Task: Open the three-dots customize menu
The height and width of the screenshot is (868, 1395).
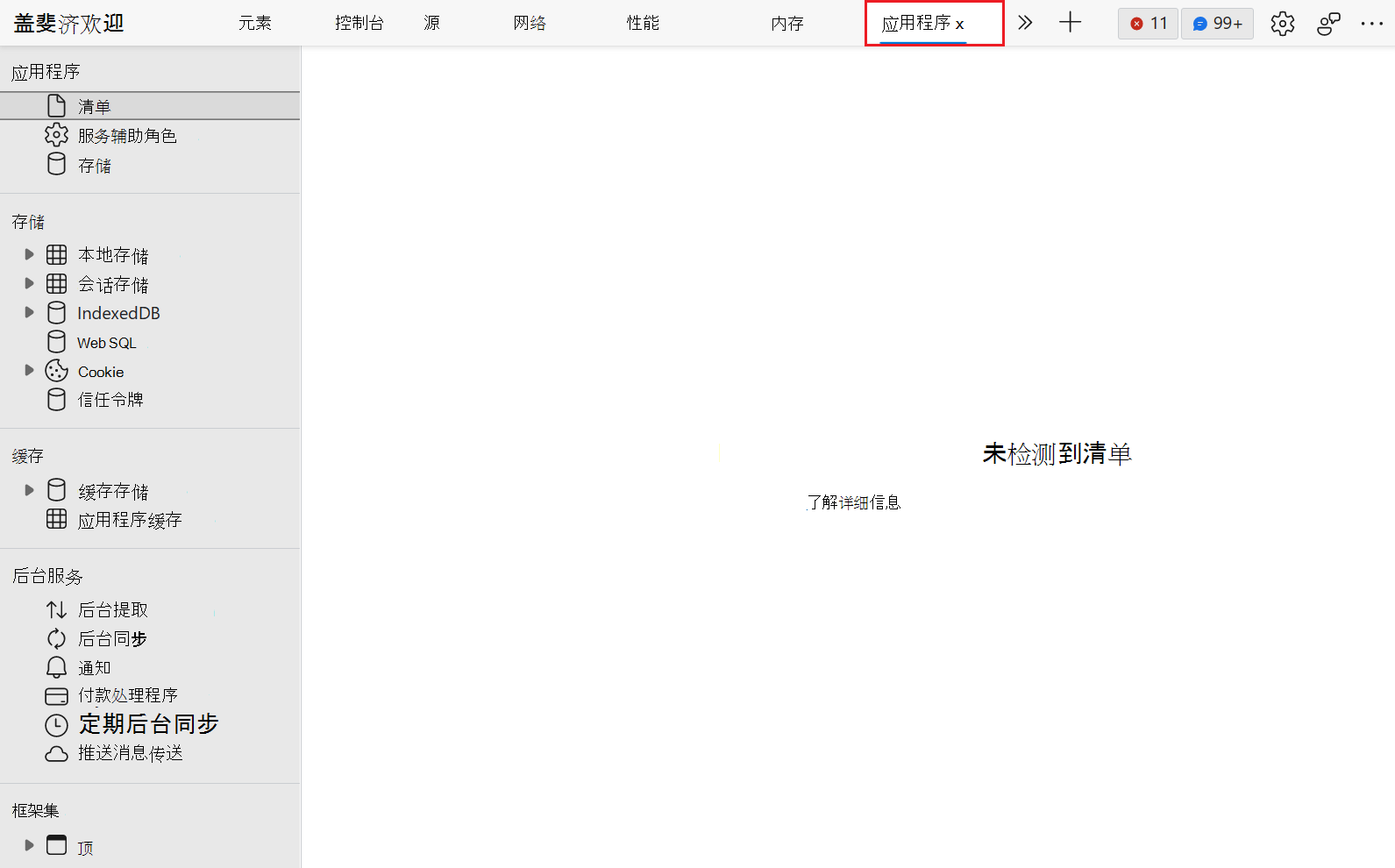Action: 1372,24
